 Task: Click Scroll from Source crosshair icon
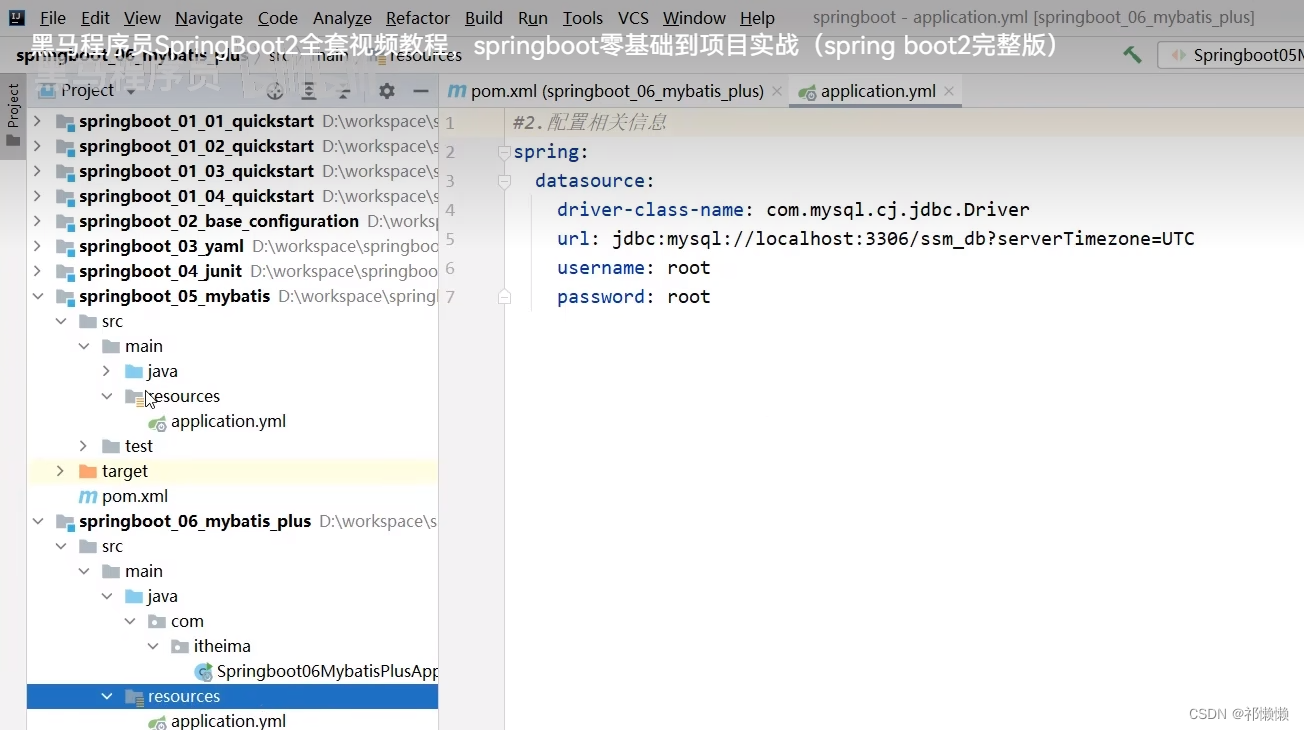point(275,90)
